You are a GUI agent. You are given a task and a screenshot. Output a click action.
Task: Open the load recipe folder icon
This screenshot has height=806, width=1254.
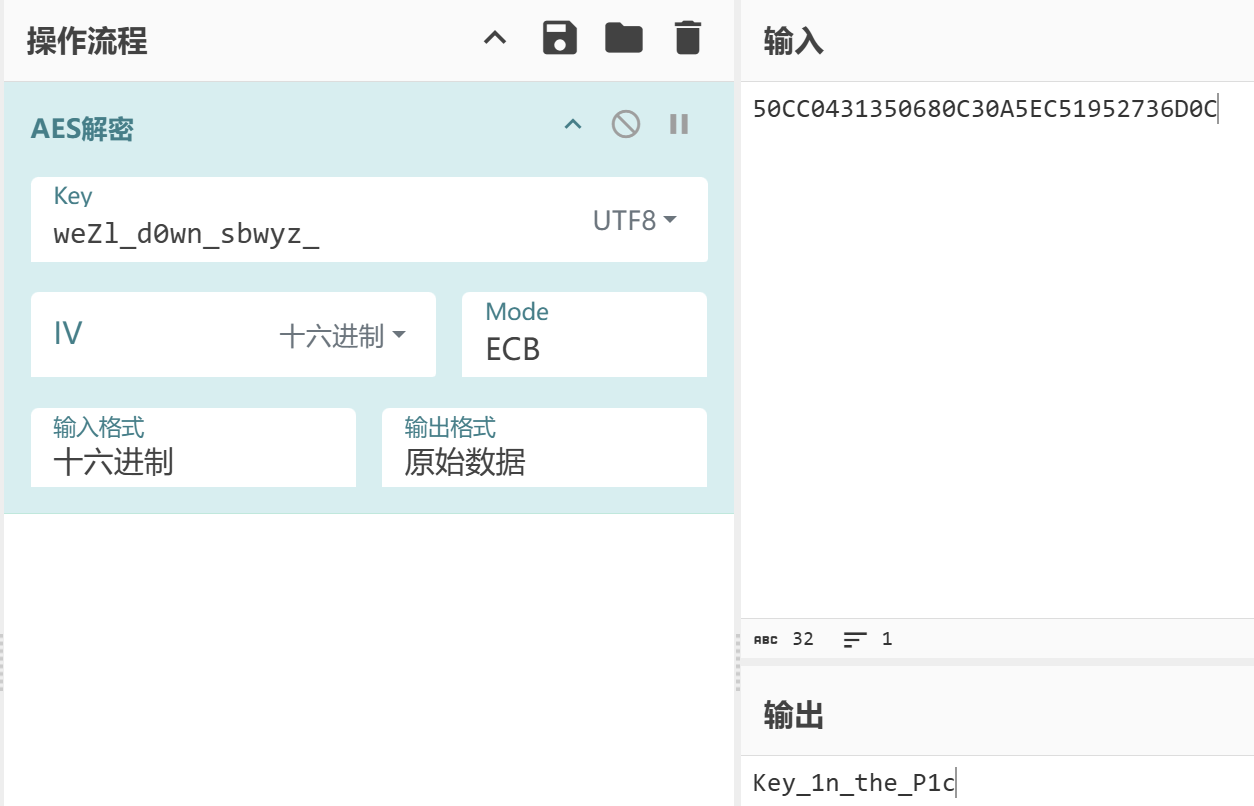click(x=624, y=39)
